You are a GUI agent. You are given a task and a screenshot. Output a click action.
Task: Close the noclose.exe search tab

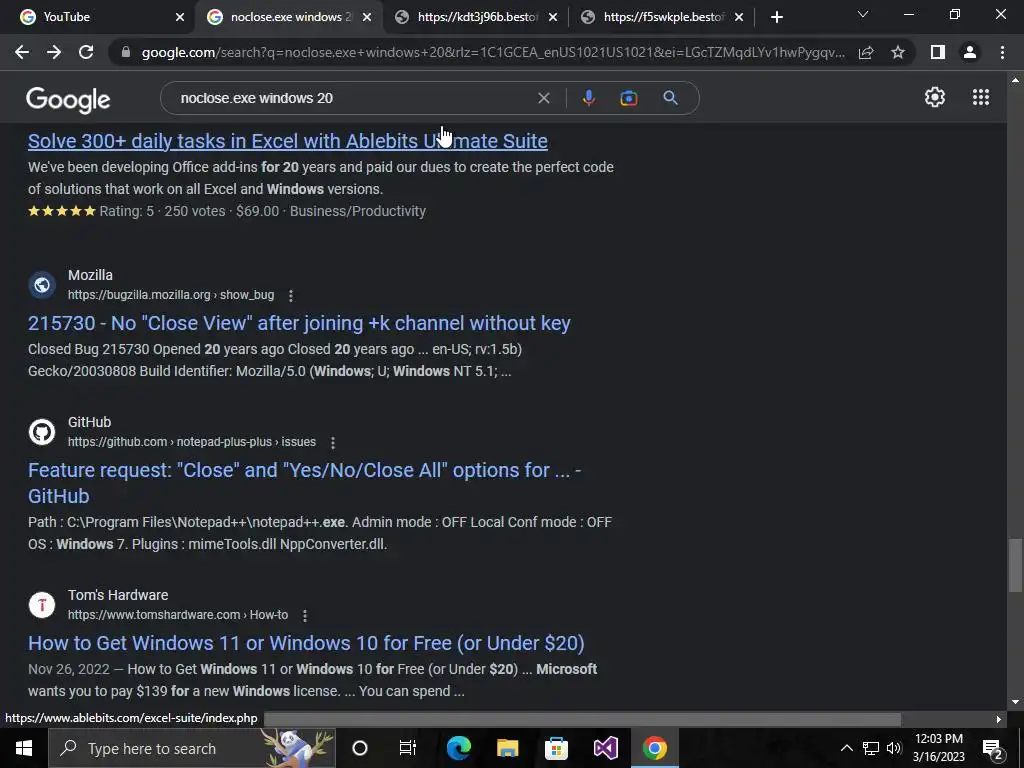point(367,17)
